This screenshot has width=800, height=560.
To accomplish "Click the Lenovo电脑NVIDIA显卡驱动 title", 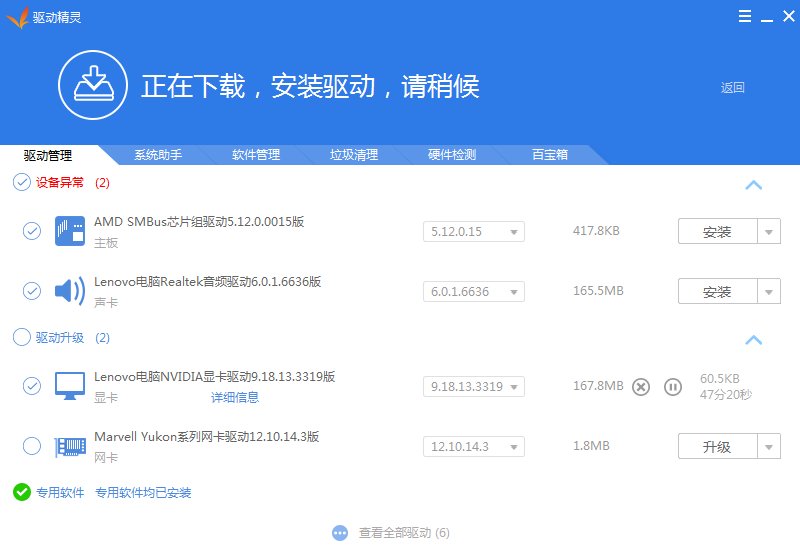I will click(x=214, y=377).
